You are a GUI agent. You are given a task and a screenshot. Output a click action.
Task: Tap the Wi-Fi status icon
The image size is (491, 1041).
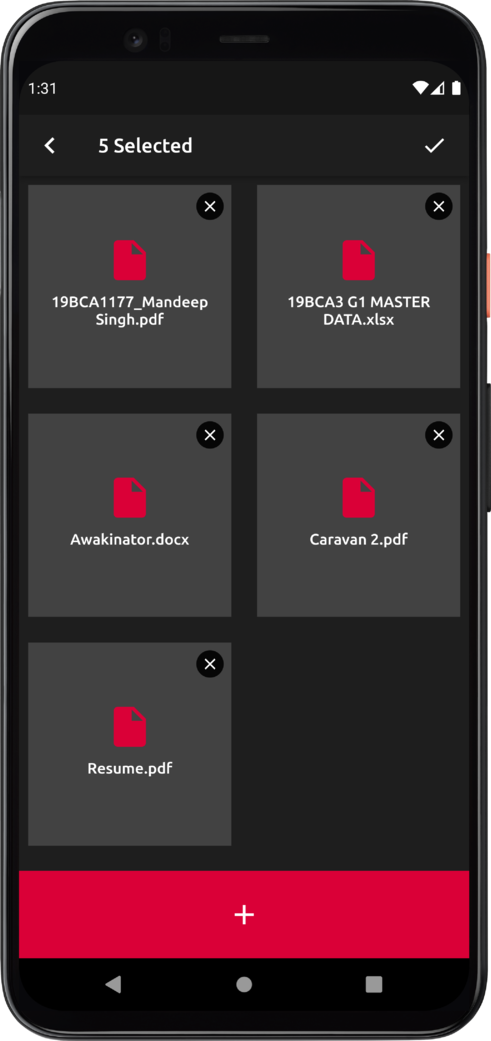pos(419,88)
